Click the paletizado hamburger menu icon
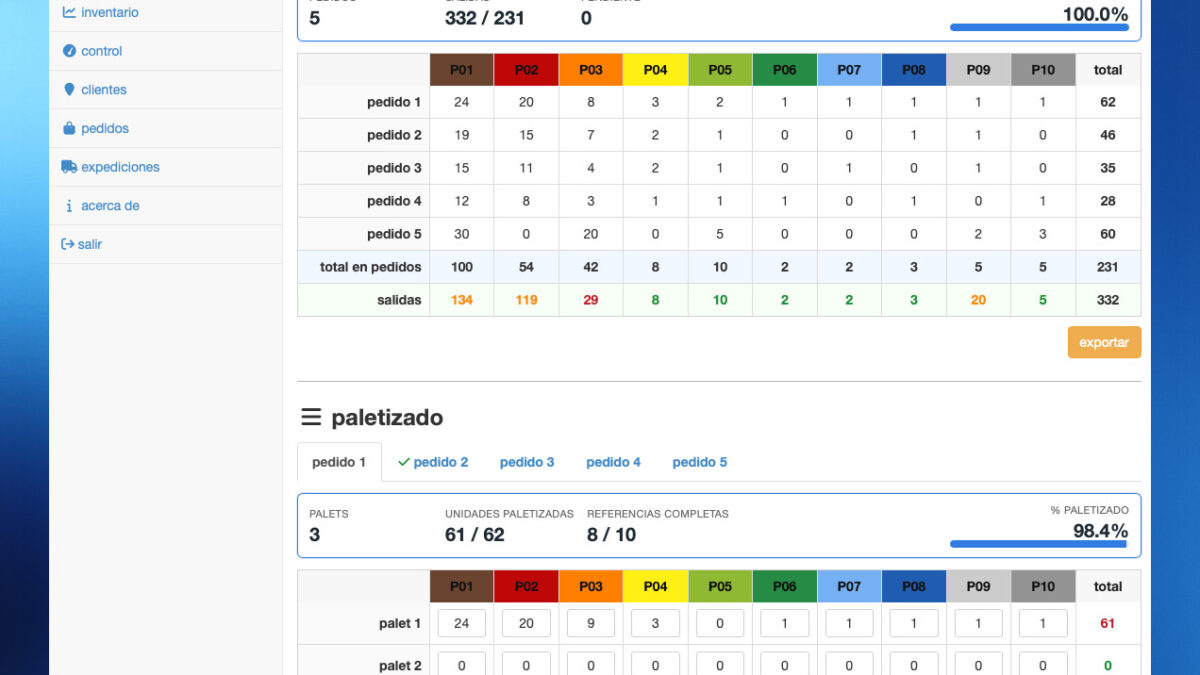The height and width of the screenshot is (675, 1200). tap(311, 418)
